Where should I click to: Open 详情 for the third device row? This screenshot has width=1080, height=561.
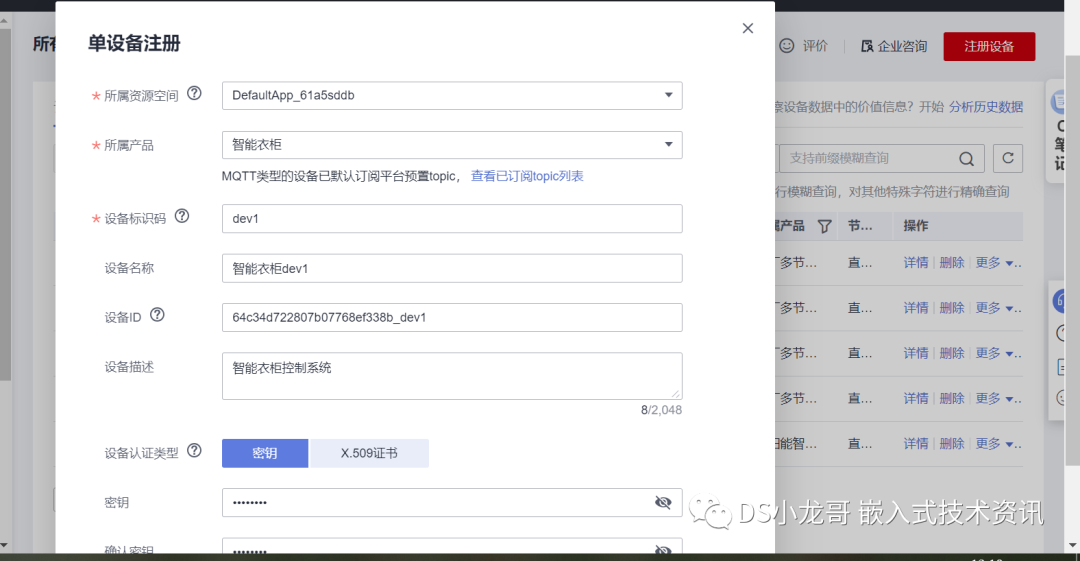[x=916, y=353]
